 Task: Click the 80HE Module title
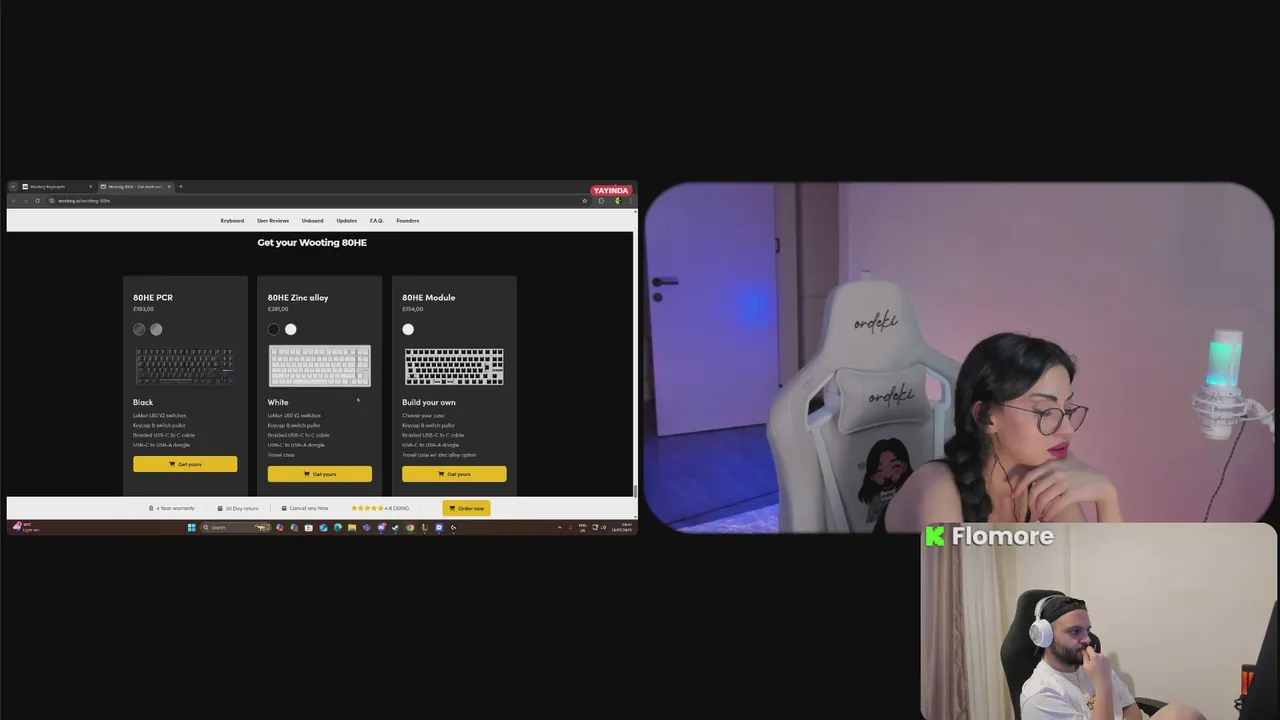pos(429,297)
